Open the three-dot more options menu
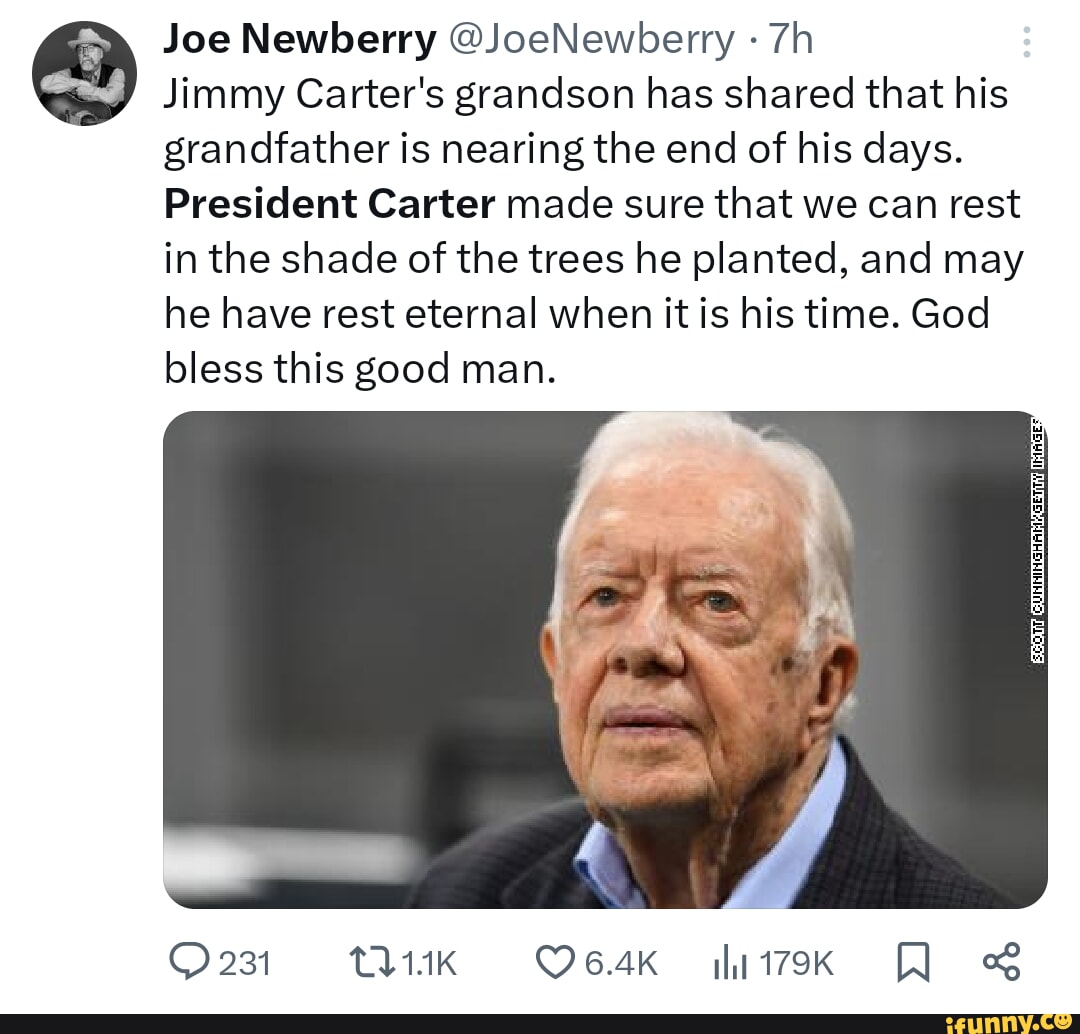The height and width of the screenshot is (1034, 1080). (1027, 40)
